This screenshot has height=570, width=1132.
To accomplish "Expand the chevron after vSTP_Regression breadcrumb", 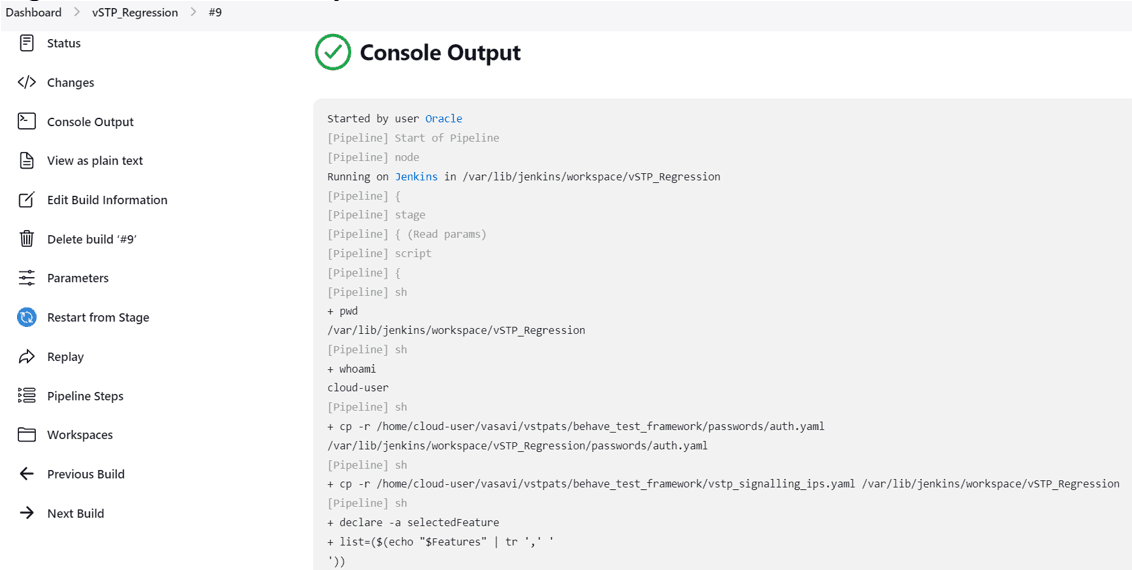I will 193,12.
